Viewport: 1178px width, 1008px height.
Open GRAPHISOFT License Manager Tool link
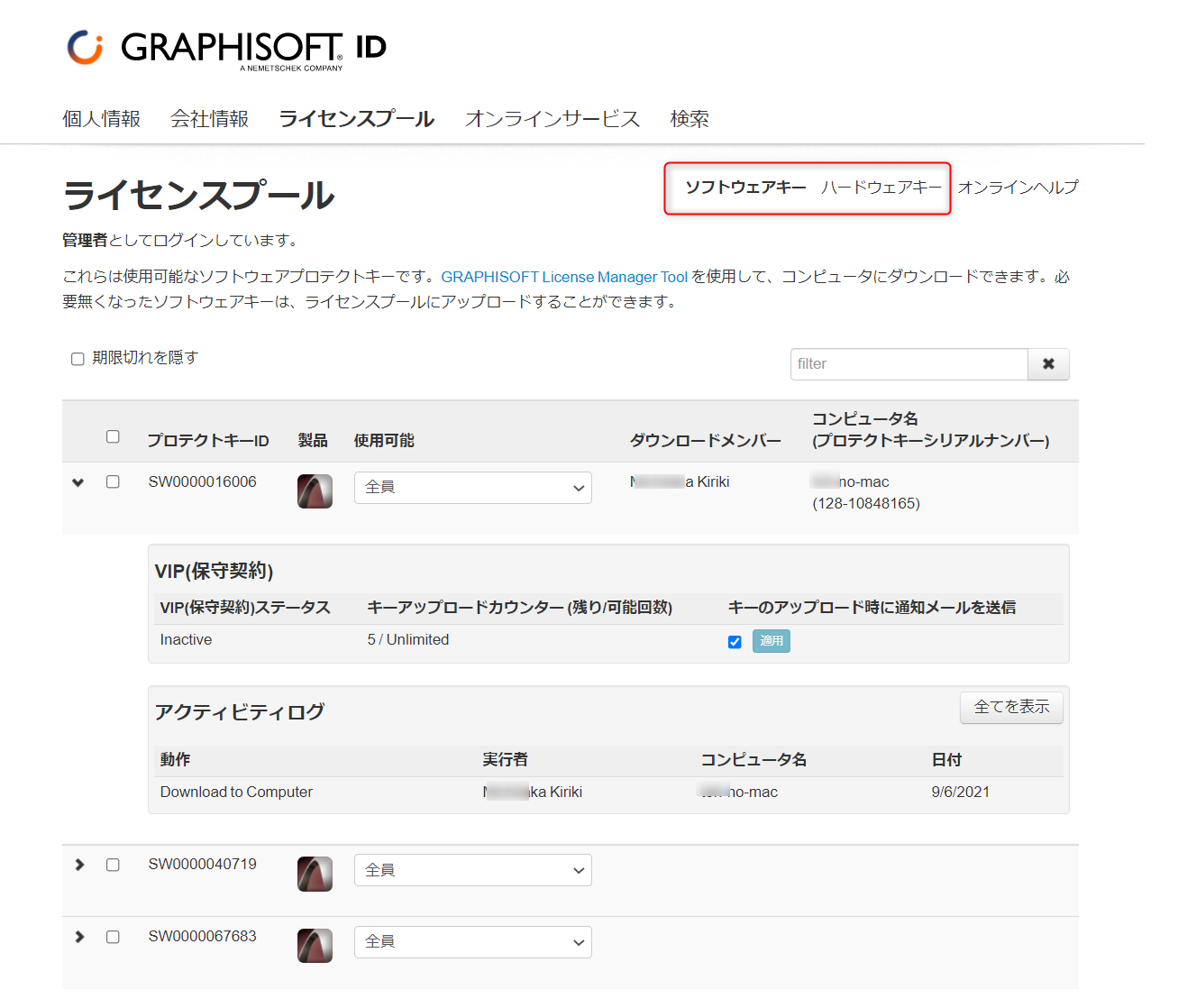(564, 277)
